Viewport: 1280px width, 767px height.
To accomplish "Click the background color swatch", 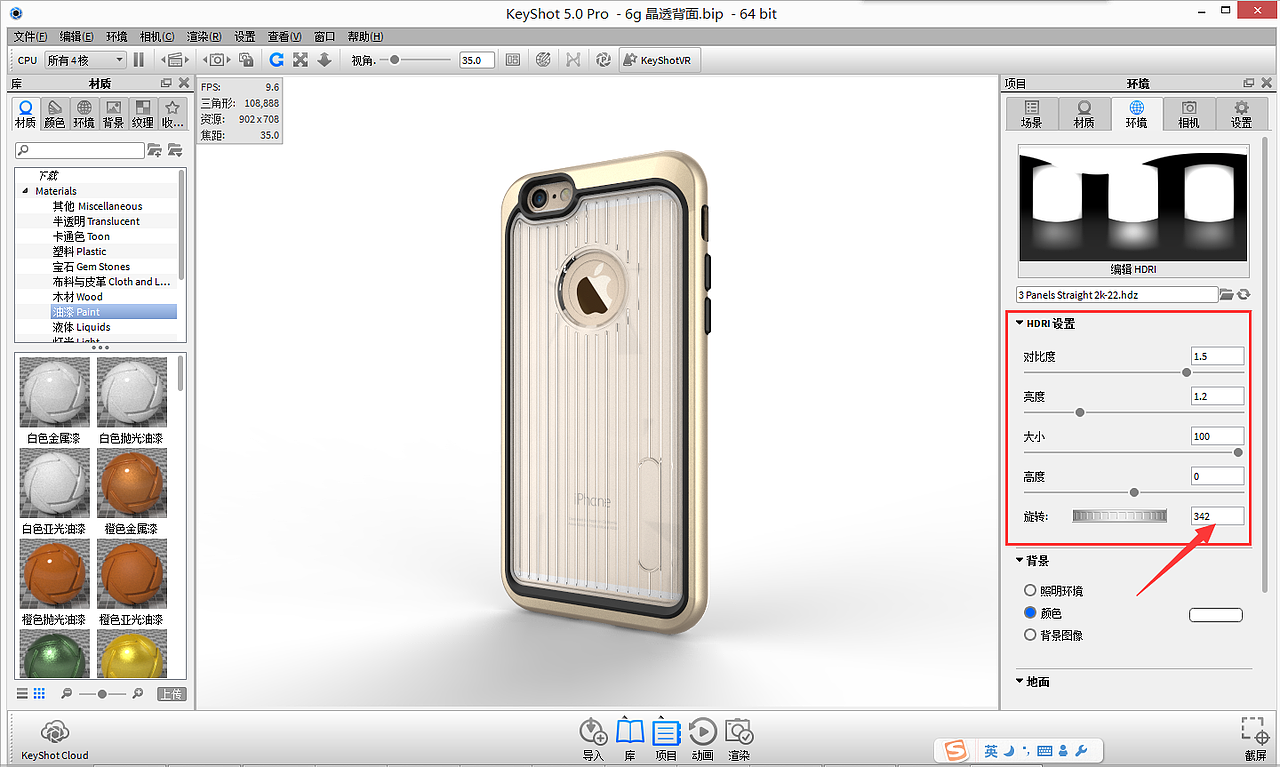I will click(x=1215, y=615).
